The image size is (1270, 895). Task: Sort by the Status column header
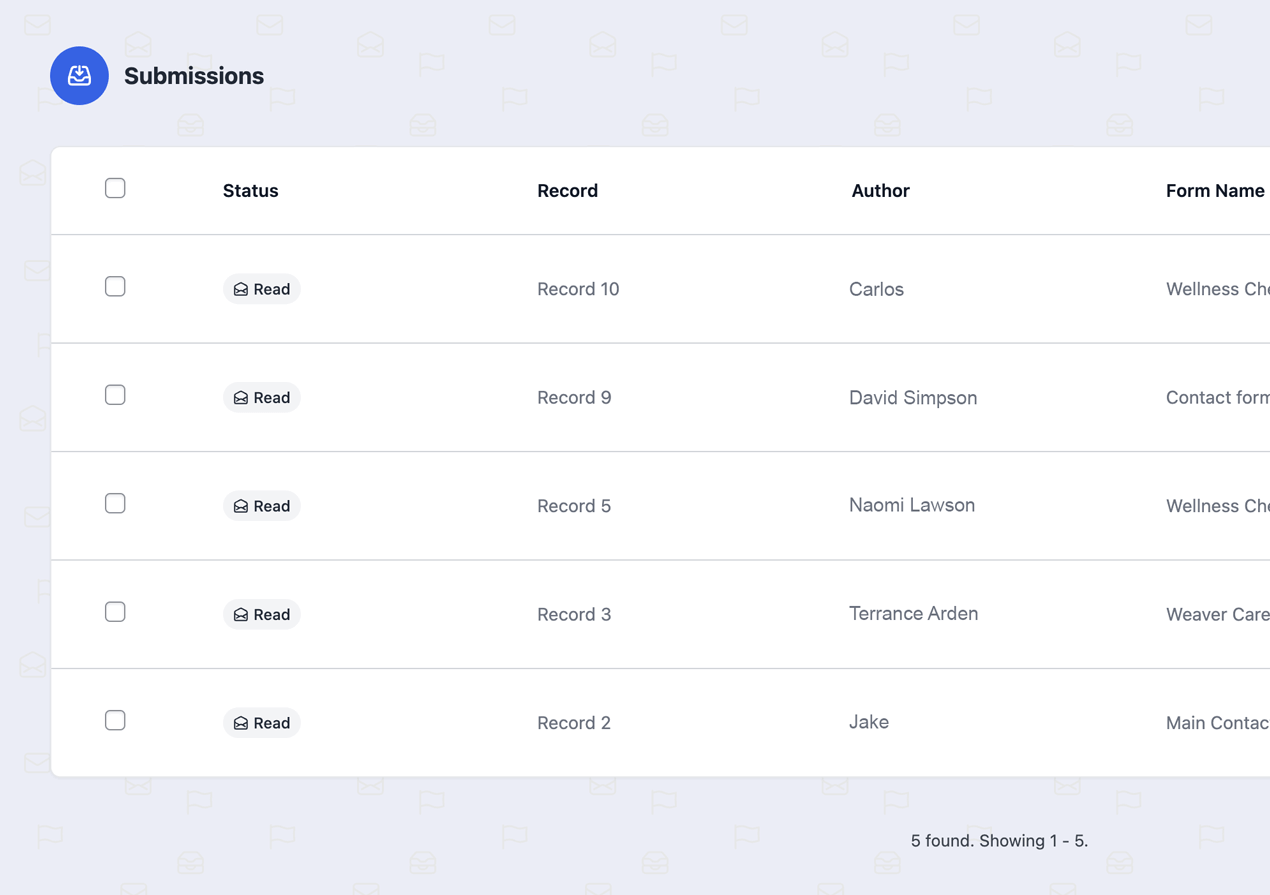(x=250, y=191)
